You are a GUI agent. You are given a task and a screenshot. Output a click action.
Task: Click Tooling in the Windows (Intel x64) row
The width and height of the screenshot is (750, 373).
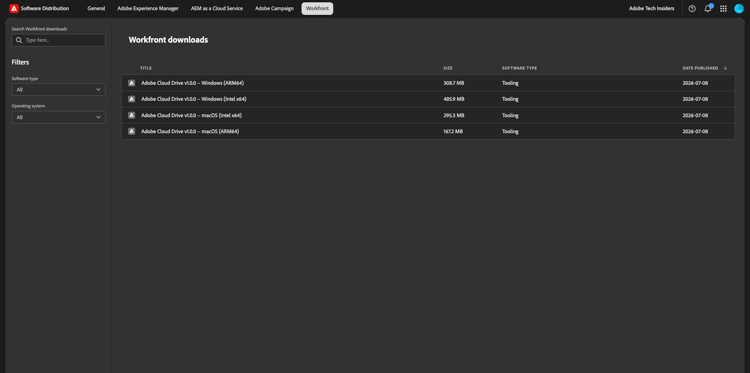pyautogui.click(x=510, y=99)
